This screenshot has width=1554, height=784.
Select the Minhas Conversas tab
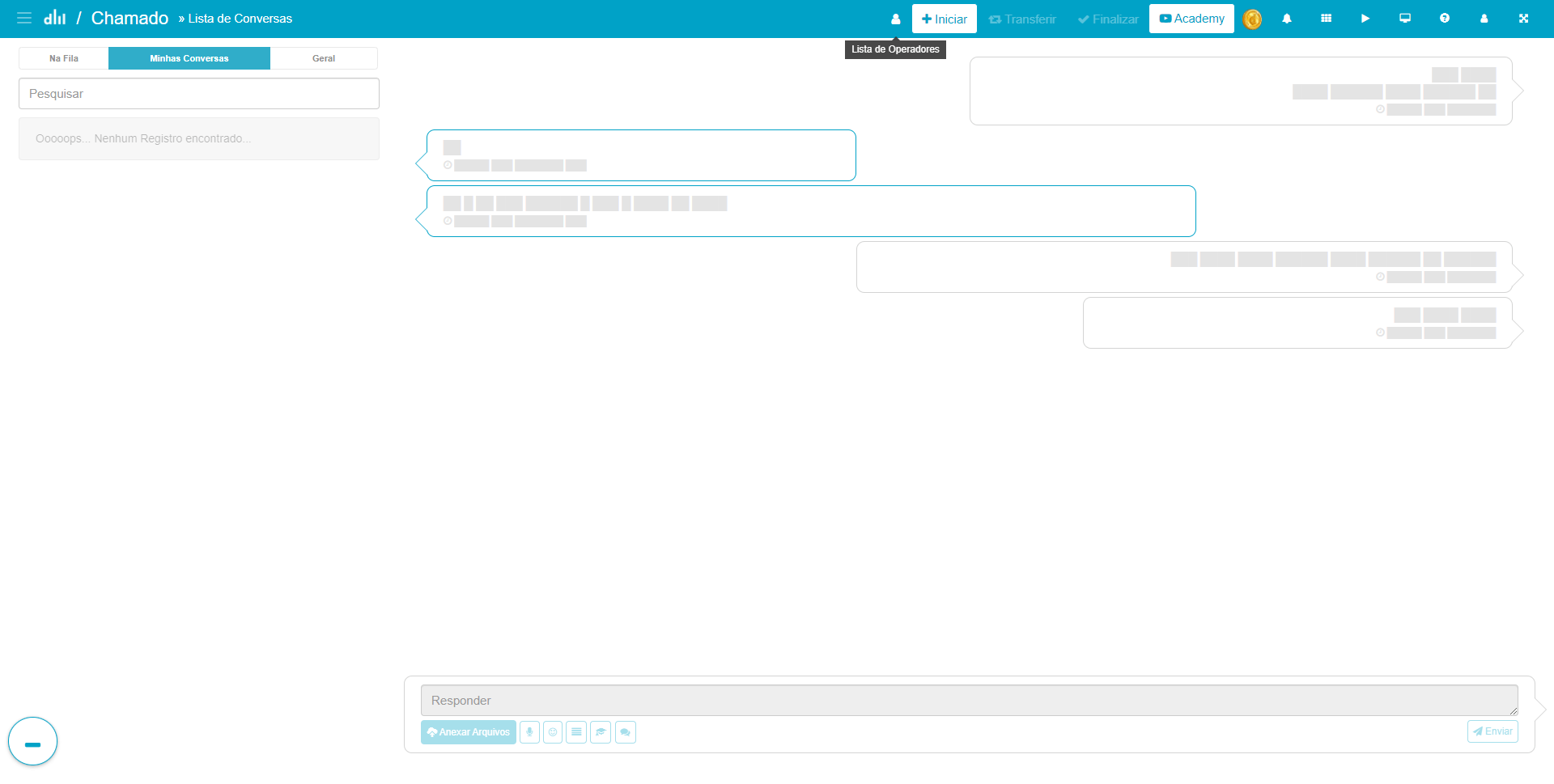pyautogui.click(x=189, y=58)
